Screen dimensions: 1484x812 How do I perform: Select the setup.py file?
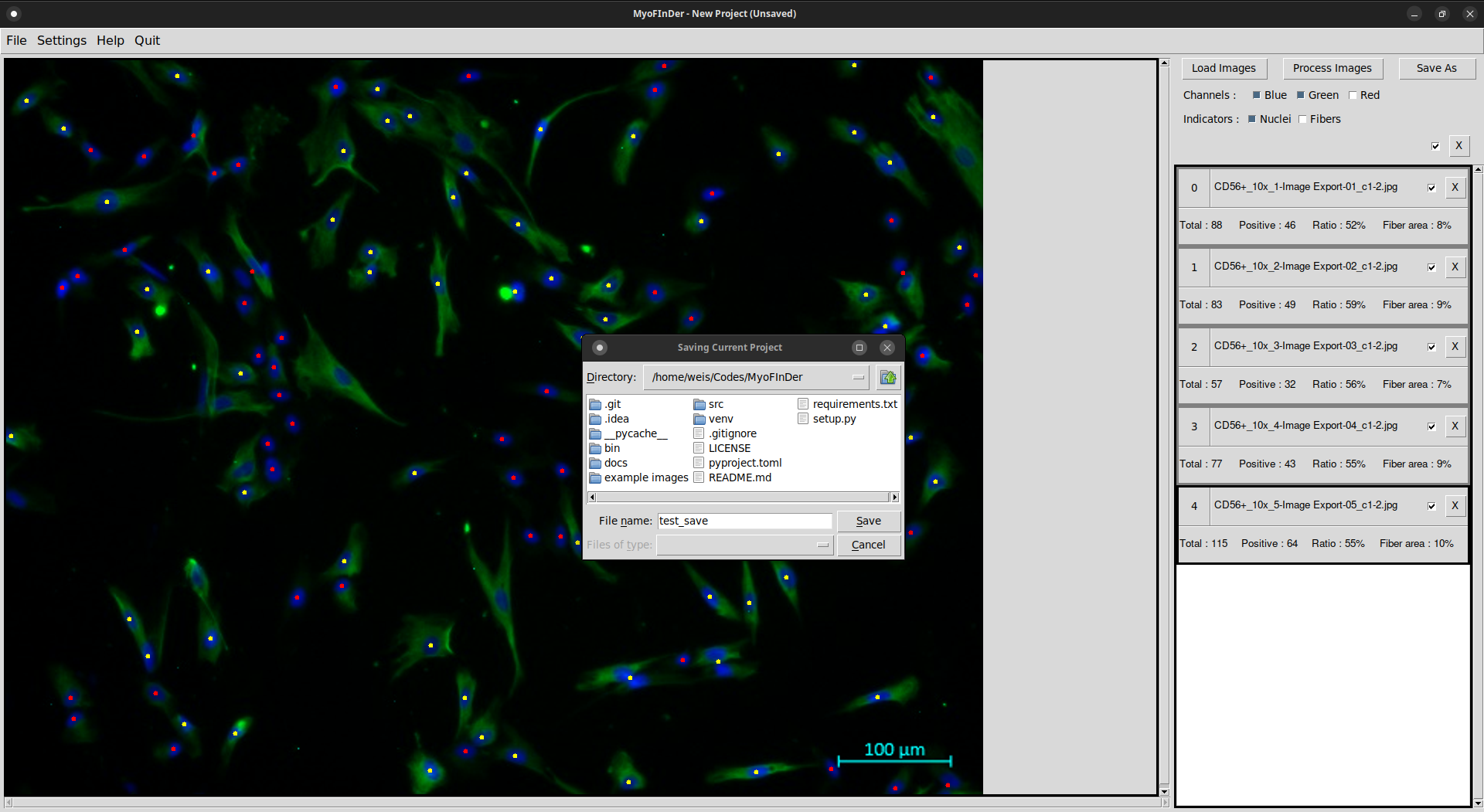click(827, 419)
